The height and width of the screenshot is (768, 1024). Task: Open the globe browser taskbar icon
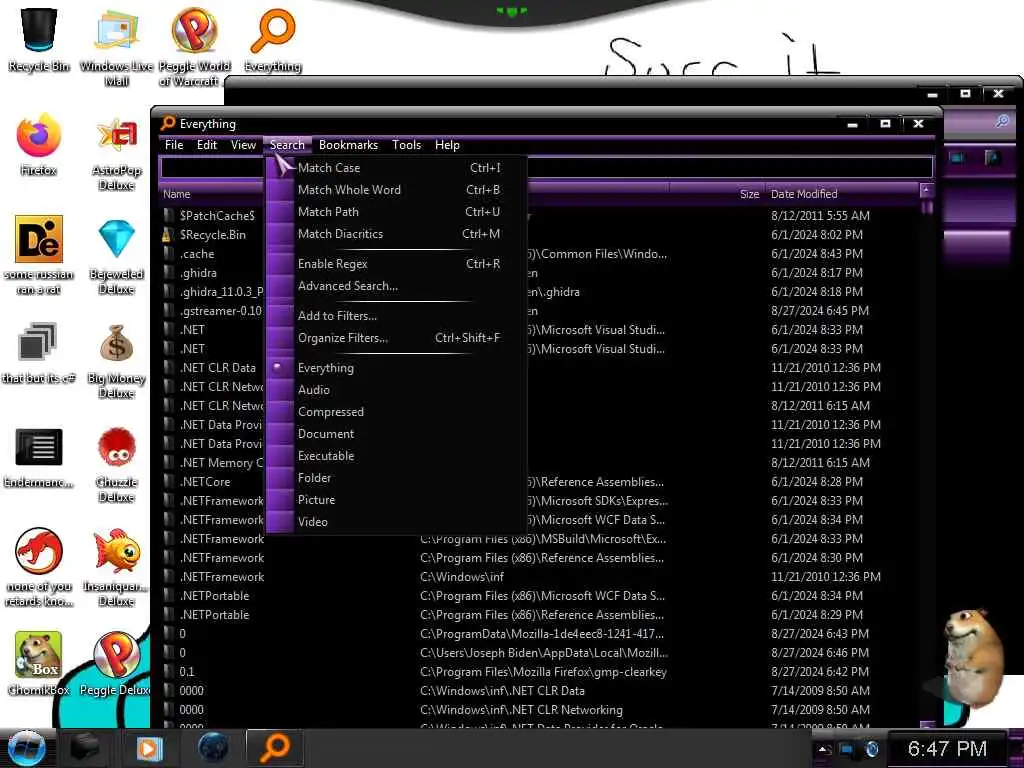[214, 748]
